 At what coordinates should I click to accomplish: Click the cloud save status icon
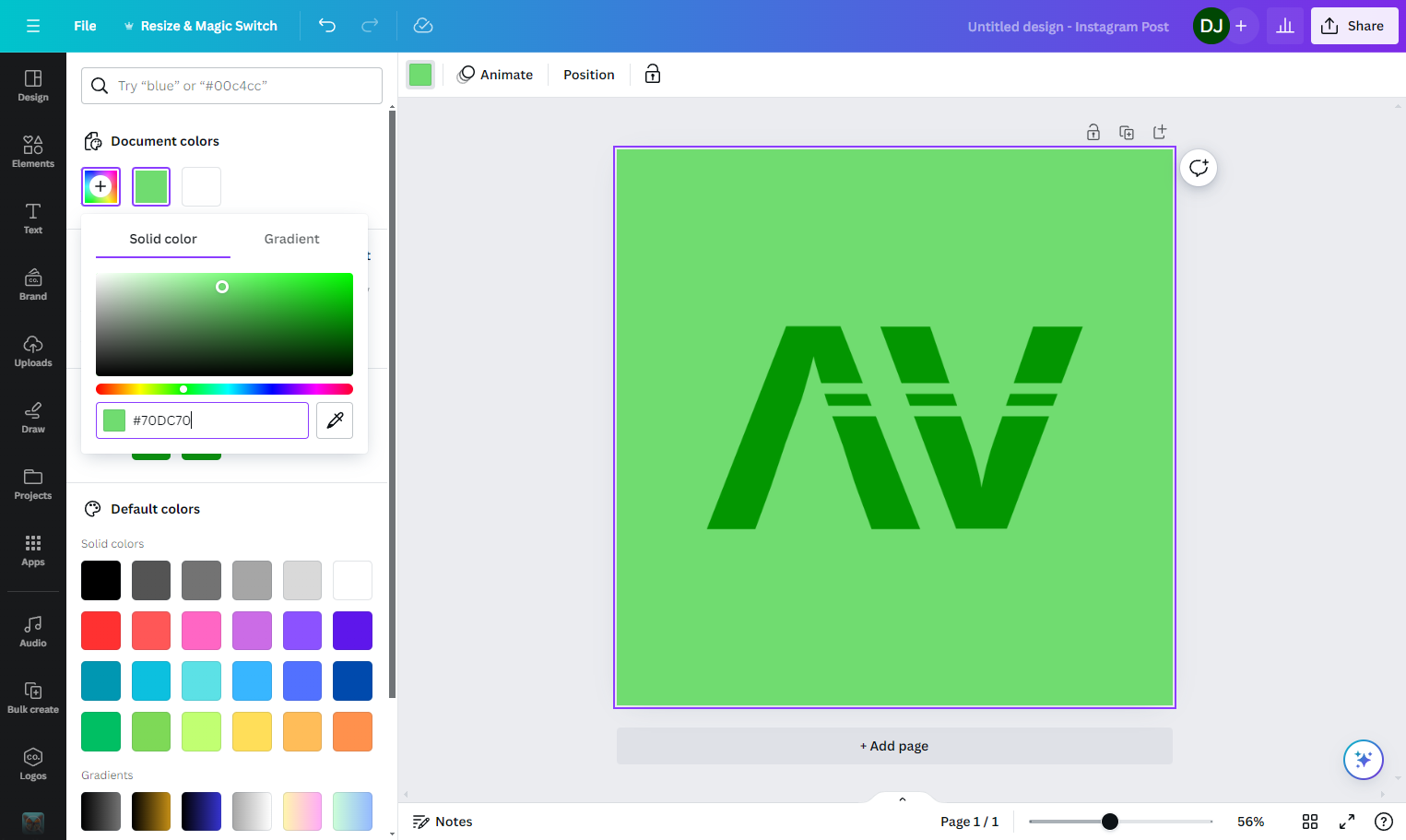(423, 26)
